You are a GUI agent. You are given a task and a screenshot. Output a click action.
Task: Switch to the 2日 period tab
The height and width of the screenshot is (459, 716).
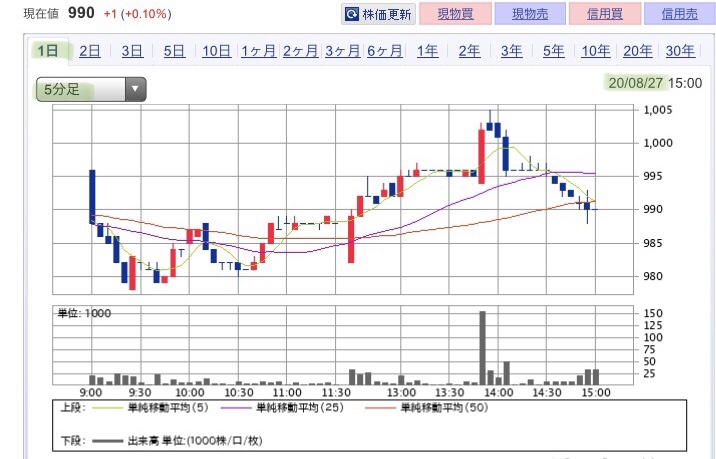[90, 51]
